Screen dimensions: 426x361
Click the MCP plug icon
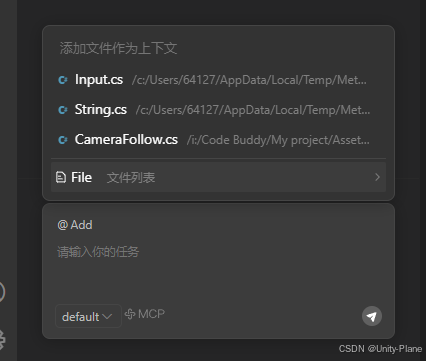click(x=130, y=314)
